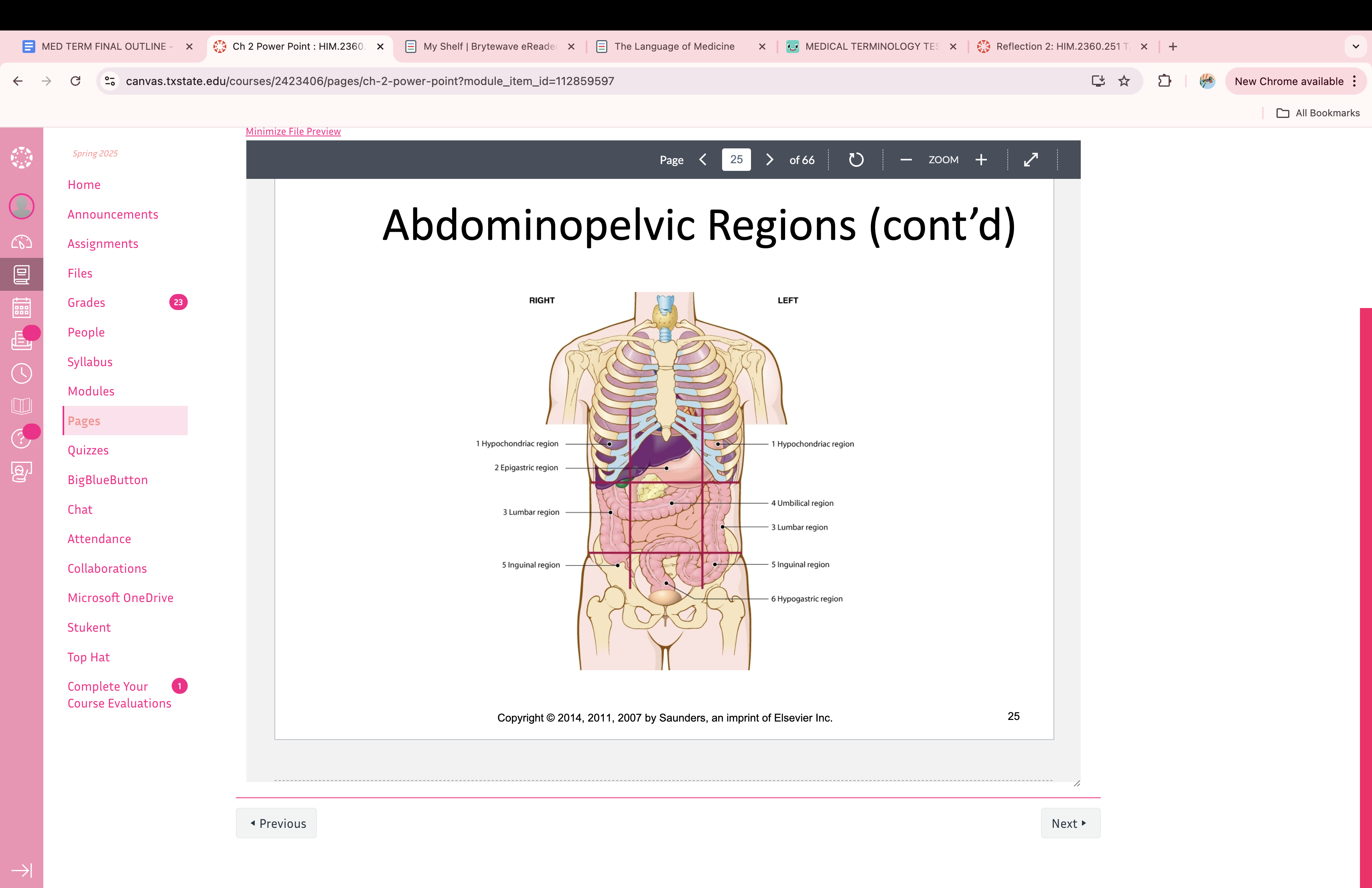Open Inbox icon in global navigation
Image resolution: width=1372 pixels, height=888 pixels.
pos(21,341)
